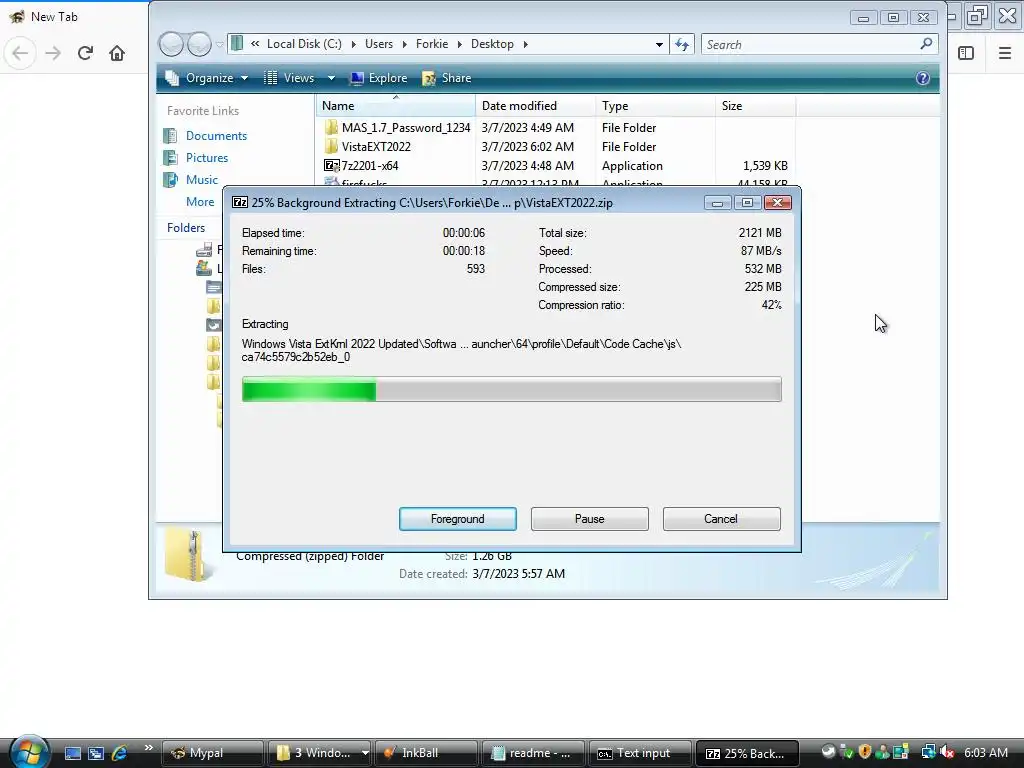Screen dimensions: 1024x768
Task: Click Explorer's Back navigation button
Action: pyautogui.click(x=172, y=44)
